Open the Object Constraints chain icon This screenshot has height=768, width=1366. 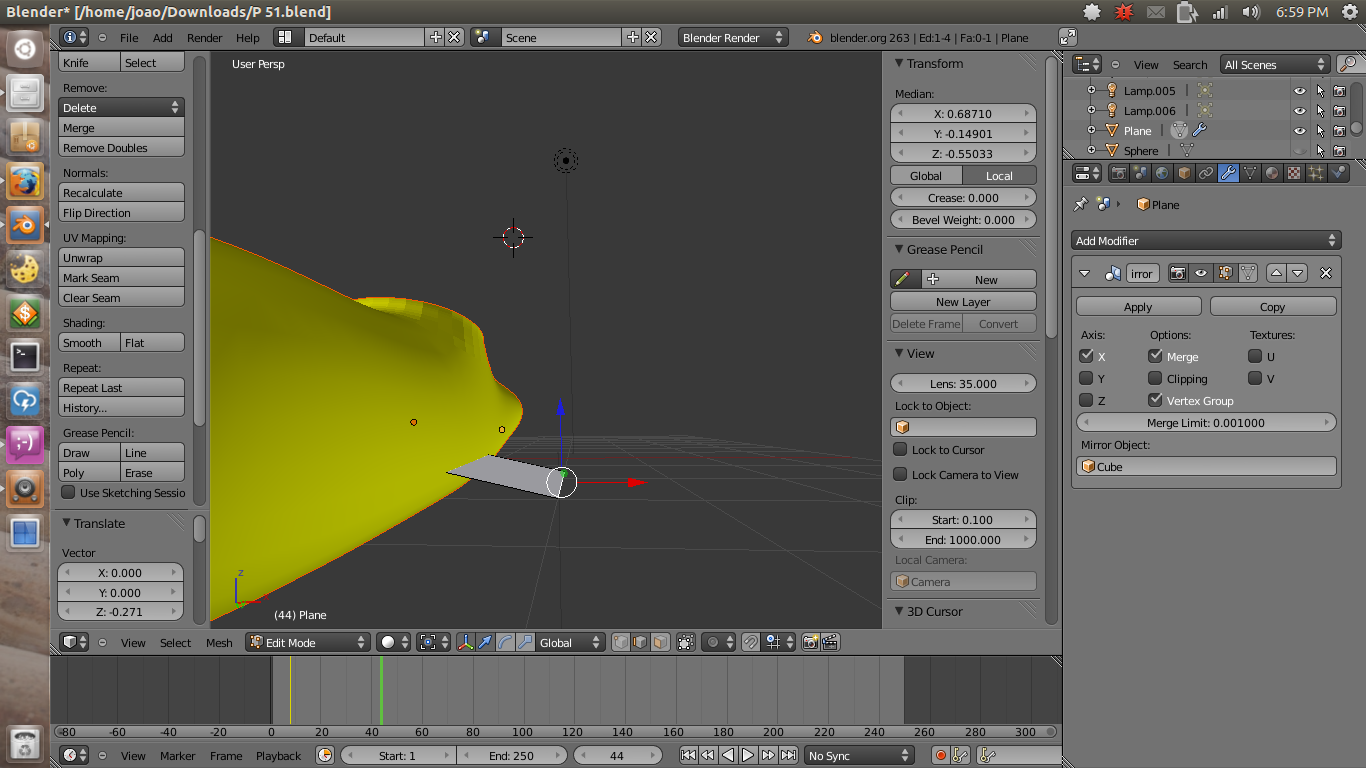(1207, 173)
